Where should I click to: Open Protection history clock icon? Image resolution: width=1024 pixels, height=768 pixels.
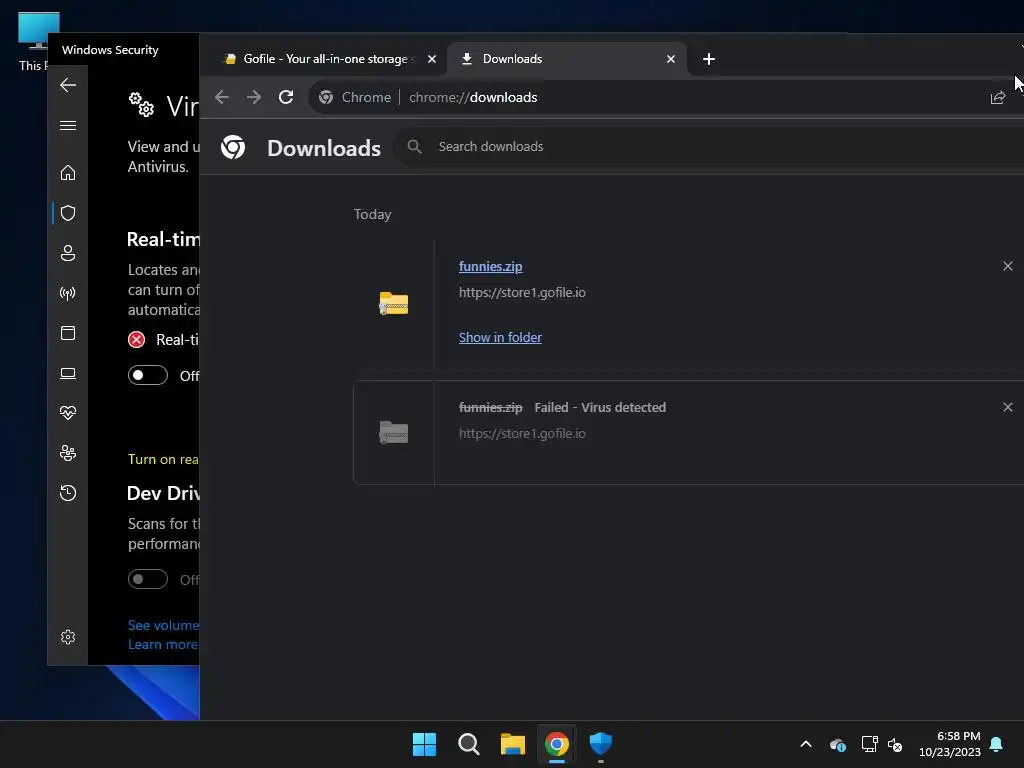point(68,492)
